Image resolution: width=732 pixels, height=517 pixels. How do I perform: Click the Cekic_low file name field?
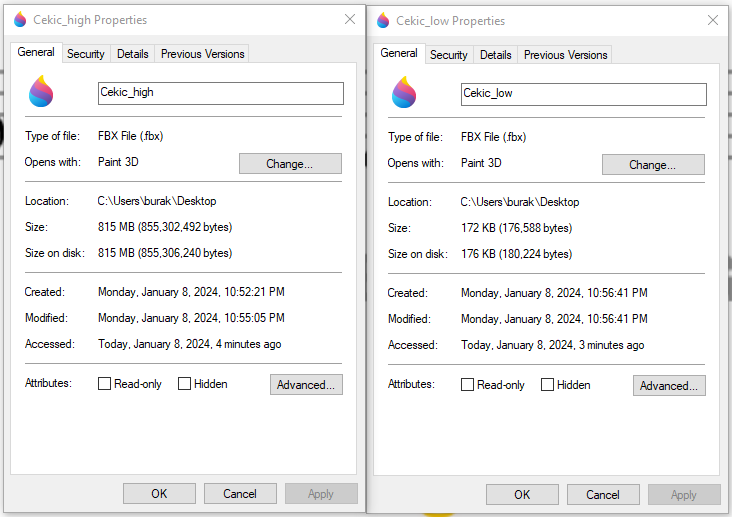[x=584, y=94]
